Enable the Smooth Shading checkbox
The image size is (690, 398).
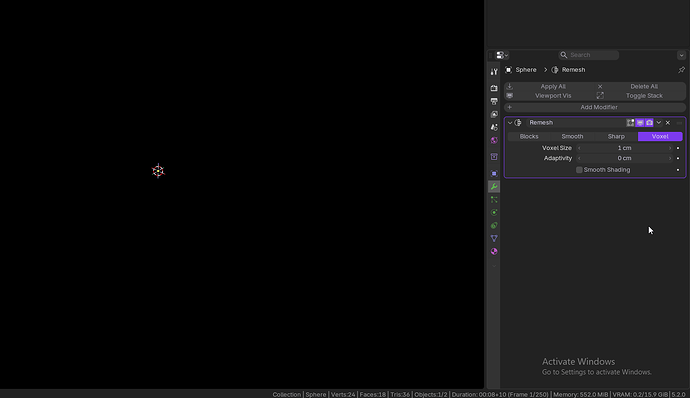[579, 170]
